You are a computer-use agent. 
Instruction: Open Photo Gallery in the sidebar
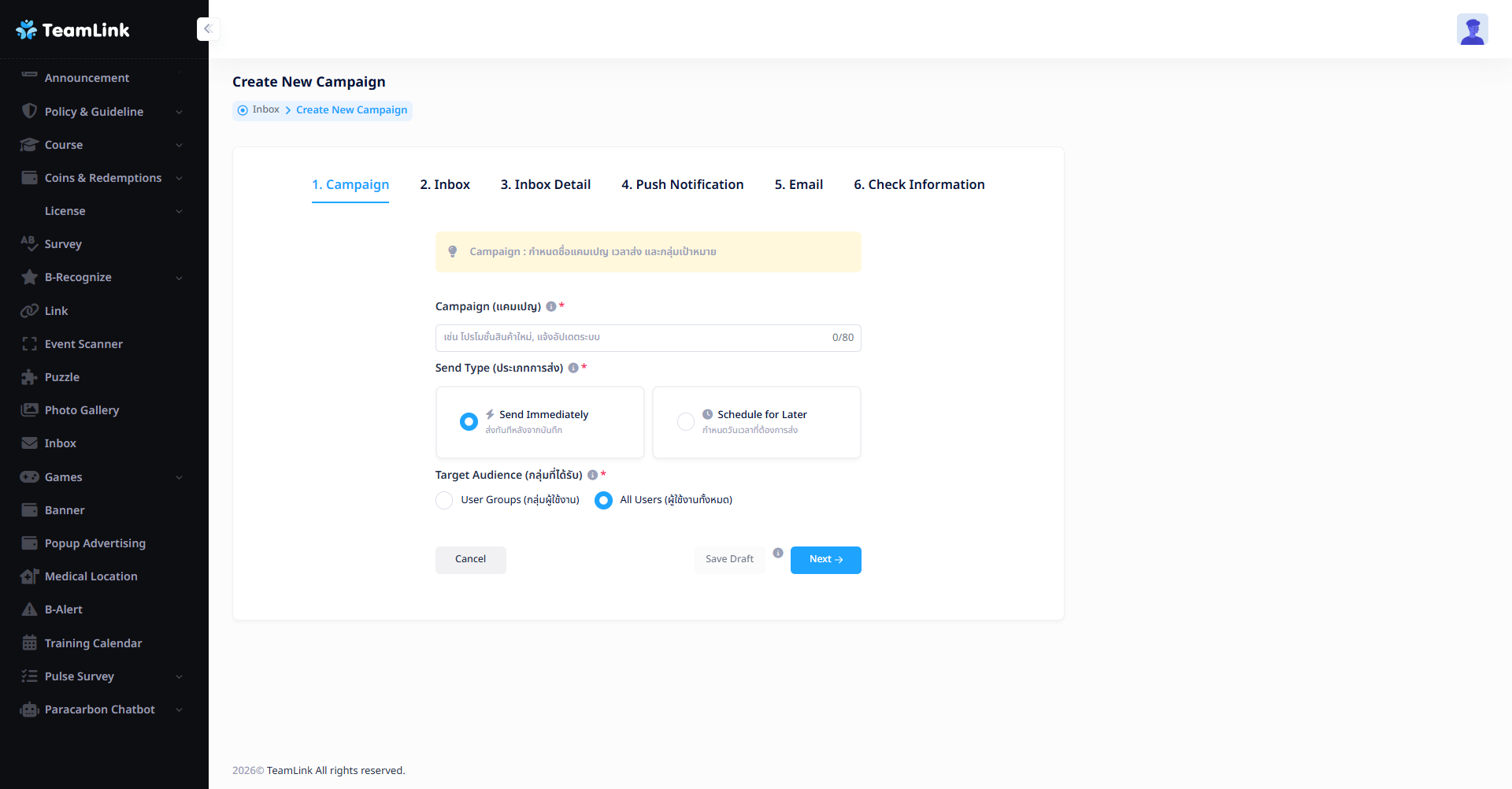click(x=82, y=410)
